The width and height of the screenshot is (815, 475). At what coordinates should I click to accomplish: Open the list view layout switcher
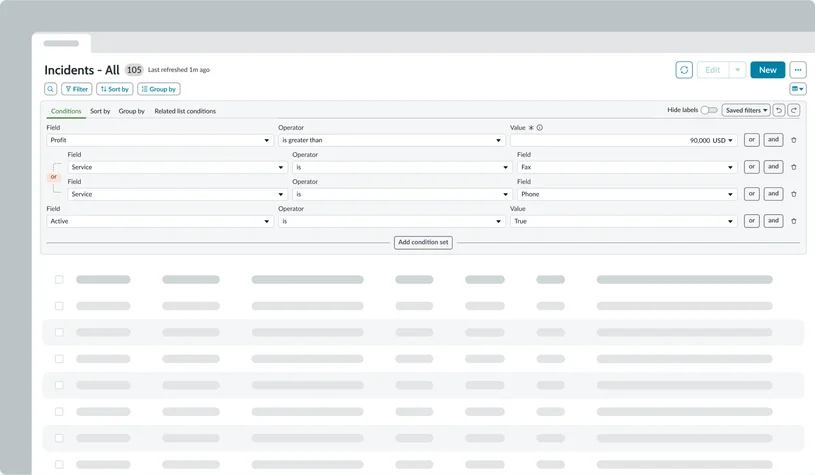tap(797, 89)
